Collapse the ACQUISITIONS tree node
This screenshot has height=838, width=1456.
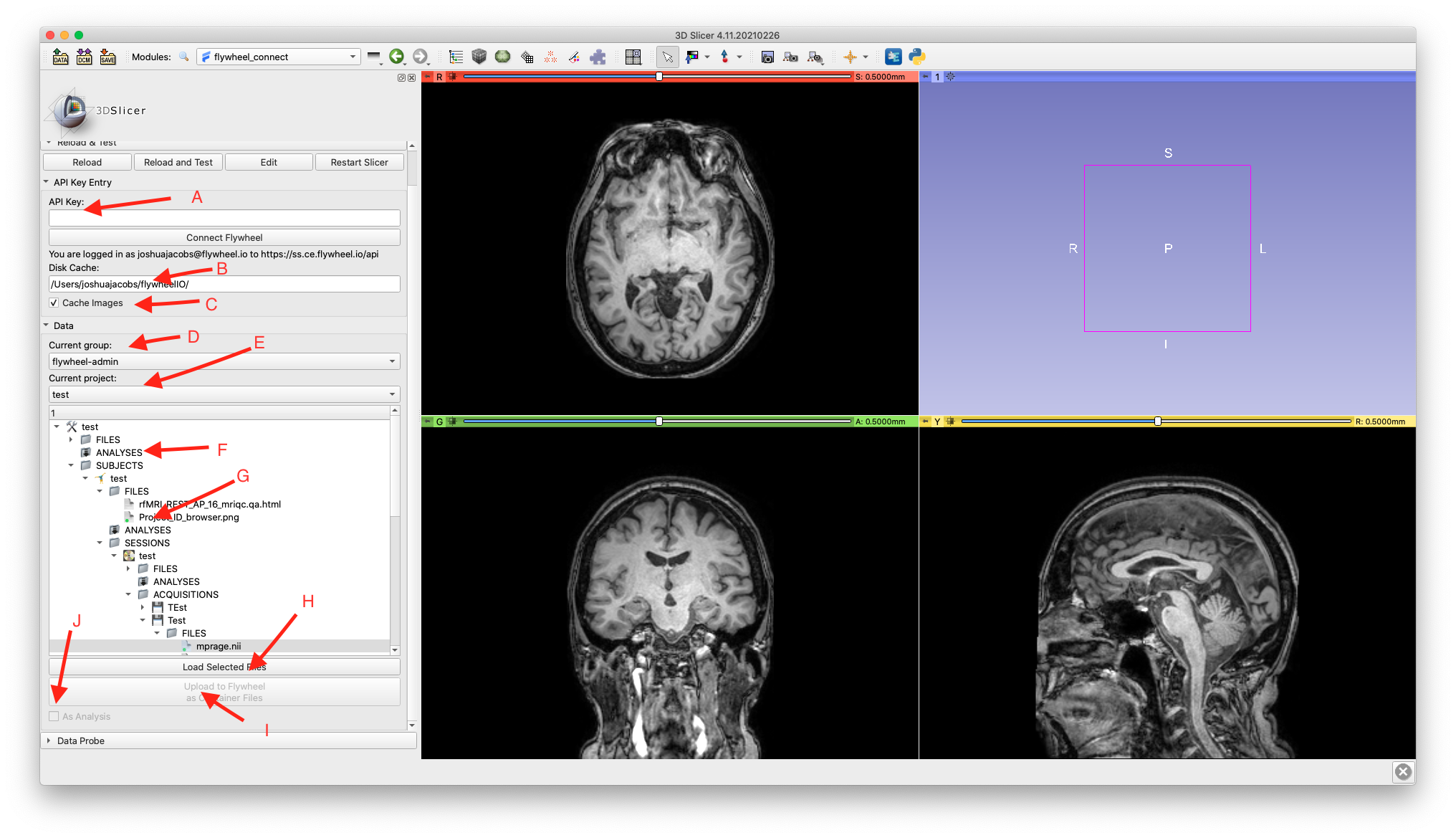coord(128,594)
